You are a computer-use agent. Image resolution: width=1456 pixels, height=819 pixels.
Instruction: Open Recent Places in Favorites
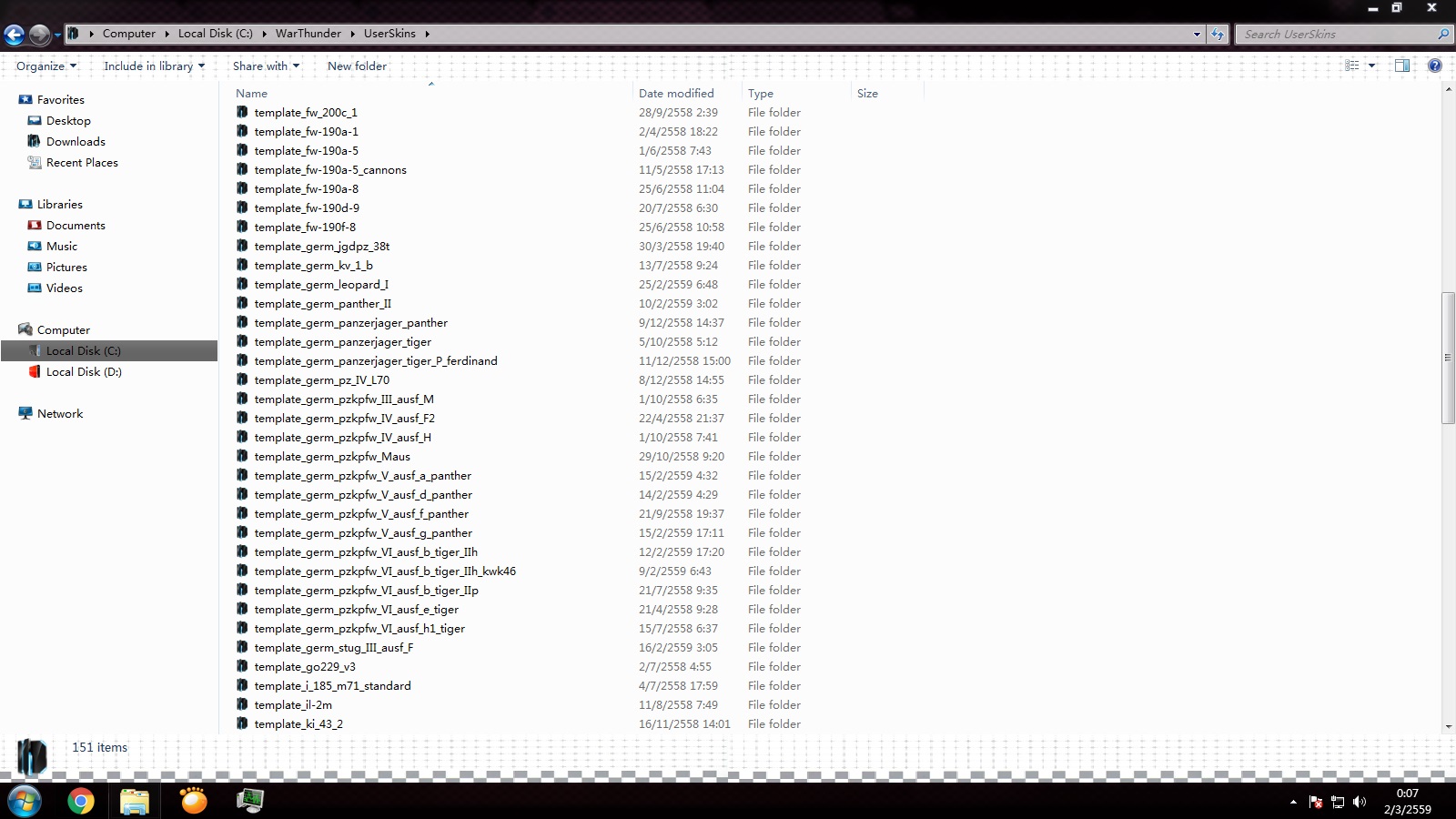point(82,163)
